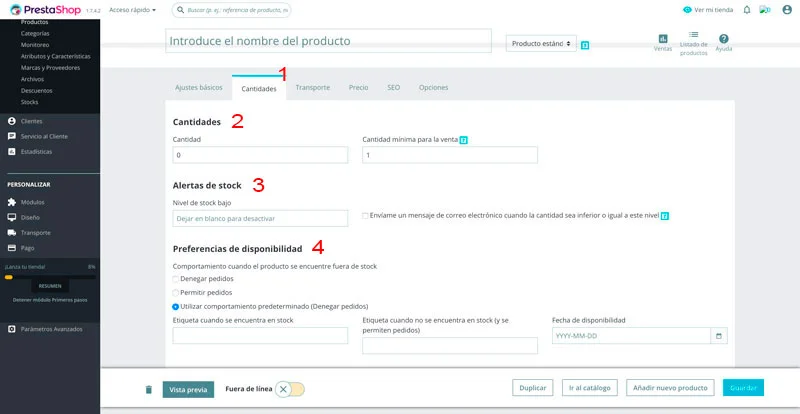
Task: Select Utilizar comportamiento predeterminado radio option
Action: tap(176, 307)
